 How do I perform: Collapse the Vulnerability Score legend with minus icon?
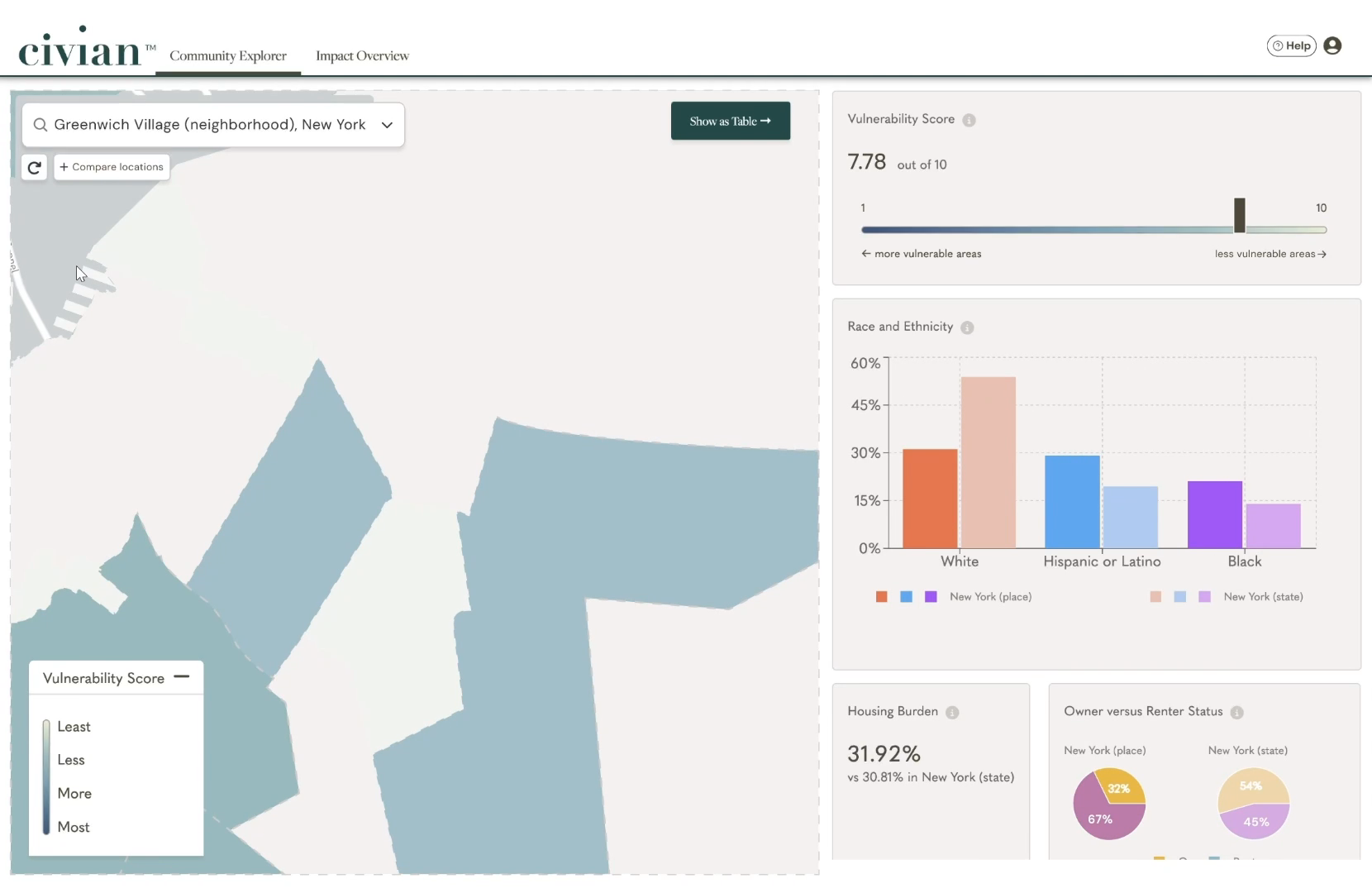tap(182, 676)
